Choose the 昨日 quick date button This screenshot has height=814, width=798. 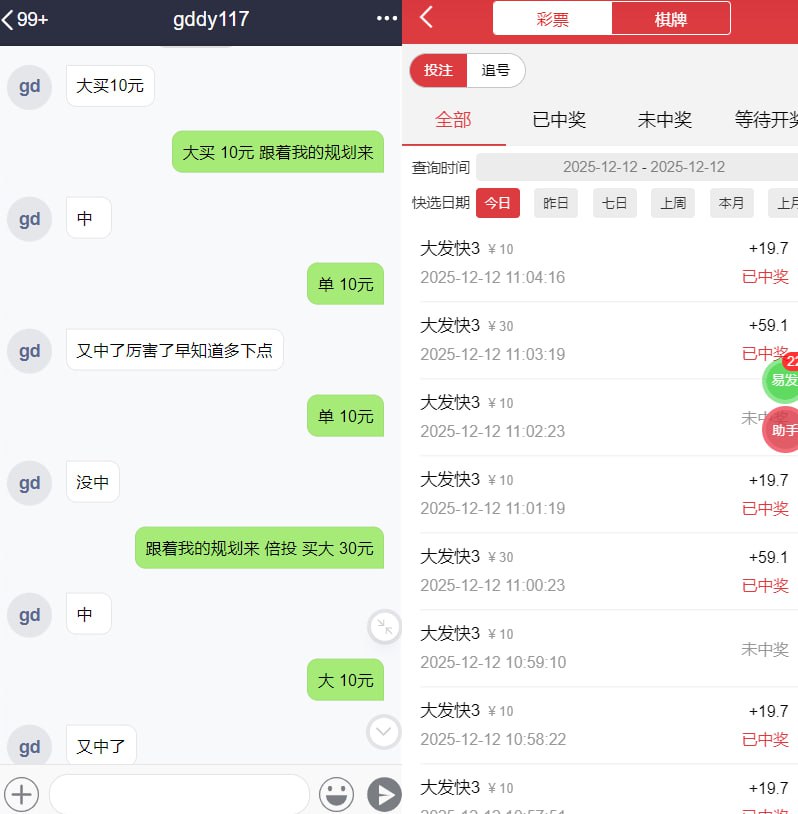[x=556, y=203]
